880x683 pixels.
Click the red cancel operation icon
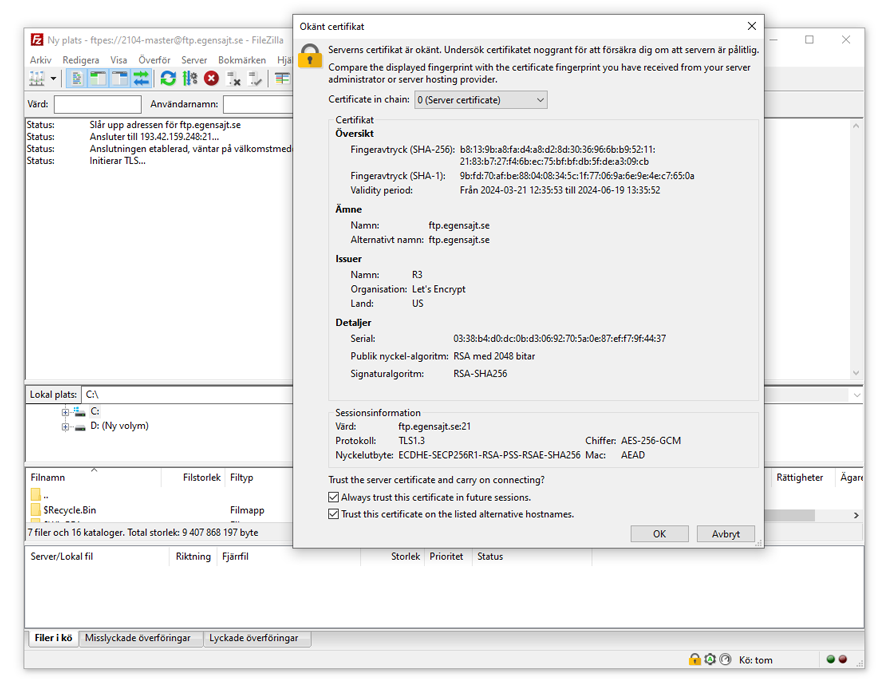coord(211,78)
